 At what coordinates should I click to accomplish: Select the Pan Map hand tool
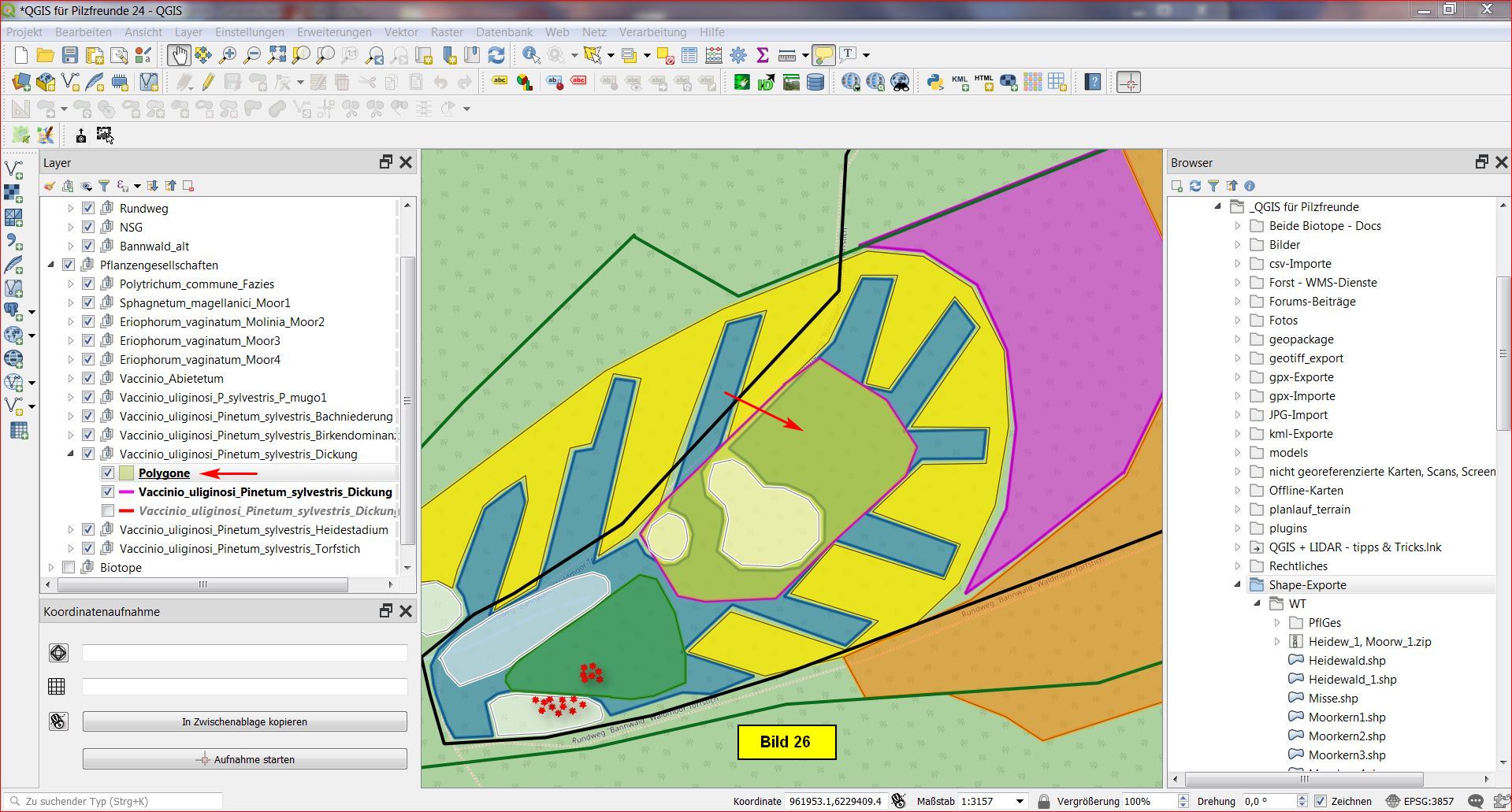point(179,55)
